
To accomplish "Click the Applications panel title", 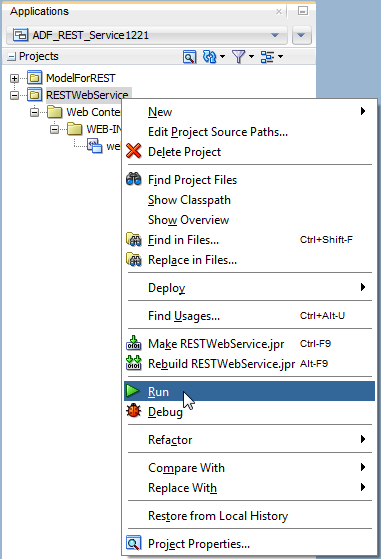I will (39, 11).
